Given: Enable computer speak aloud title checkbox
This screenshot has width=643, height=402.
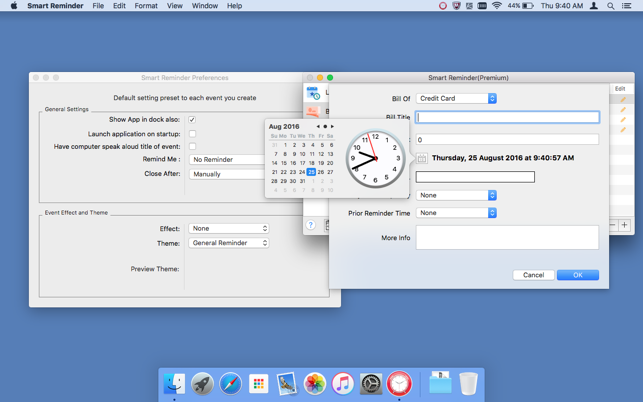Looking at the screenshot, I should tap(192, 147).
